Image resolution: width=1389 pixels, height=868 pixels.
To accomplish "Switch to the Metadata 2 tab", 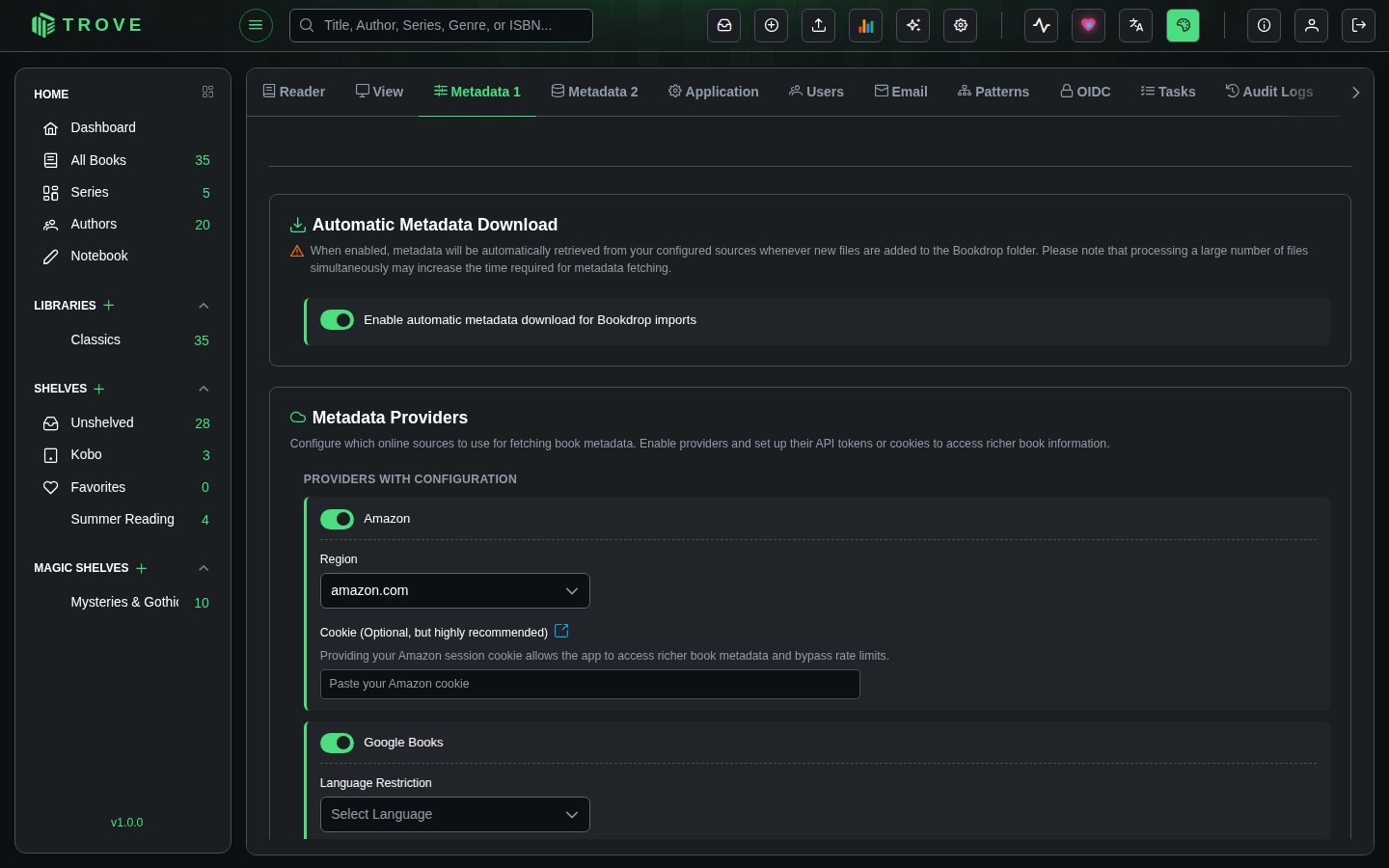I will 595,92.
